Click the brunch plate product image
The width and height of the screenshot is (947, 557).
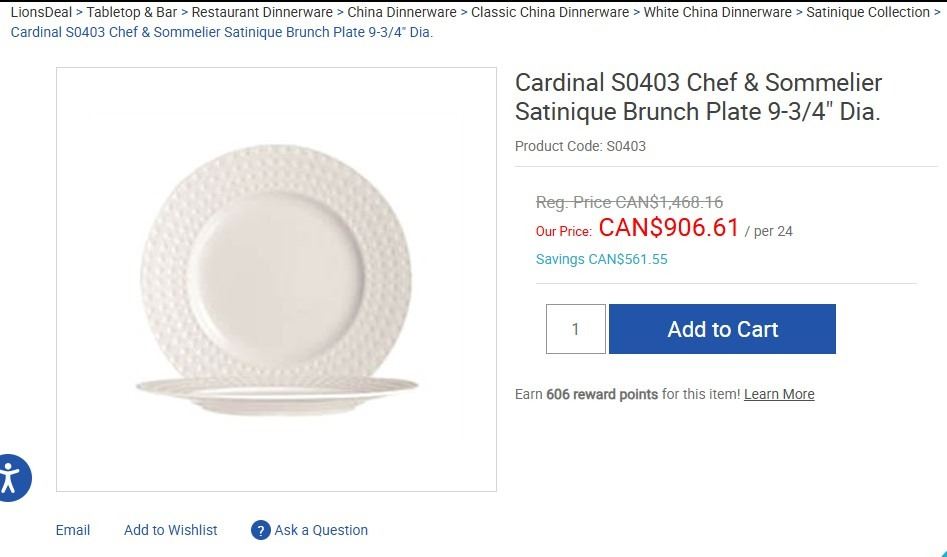276,280
